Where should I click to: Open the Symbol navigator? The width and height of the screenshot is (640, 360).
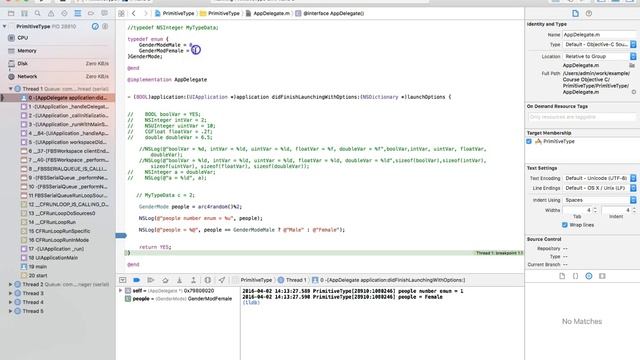tap(24, 13)
